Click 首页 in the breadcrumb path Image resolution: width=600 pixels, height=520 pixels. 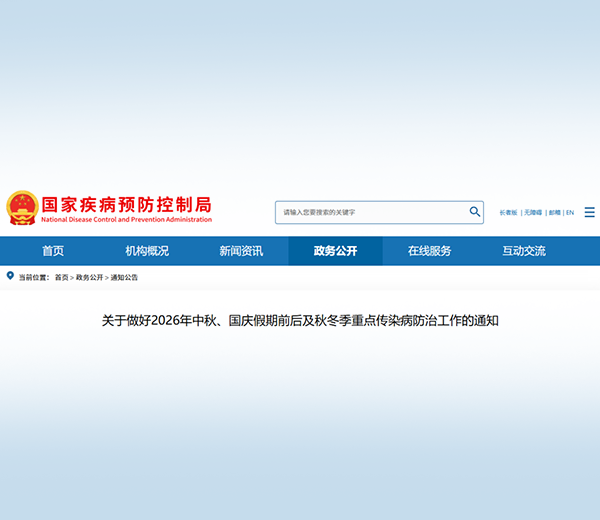[x=62, y=277]
